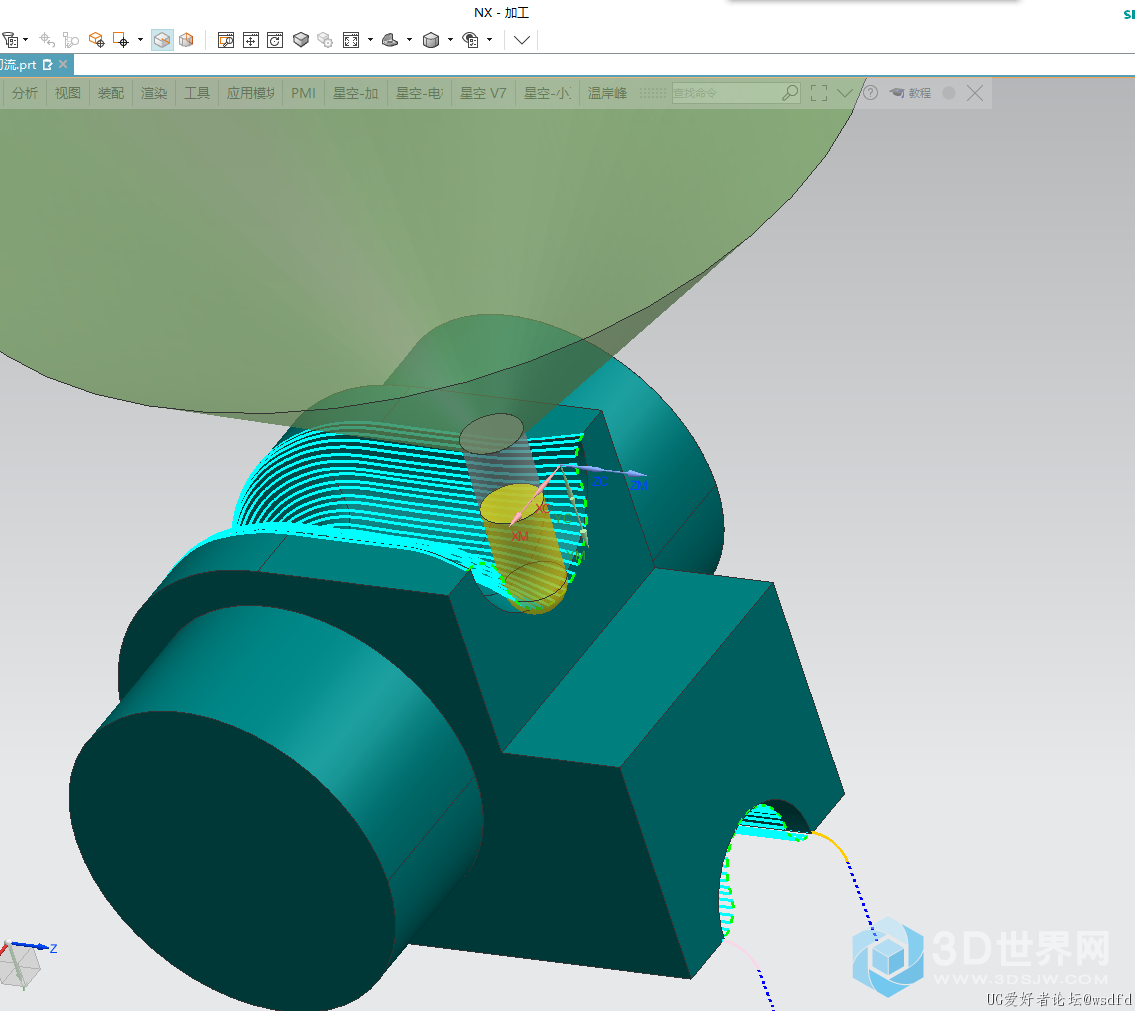Click the full screen brackets icon
1135x1011 pixels.
click(x=819, y=93)
